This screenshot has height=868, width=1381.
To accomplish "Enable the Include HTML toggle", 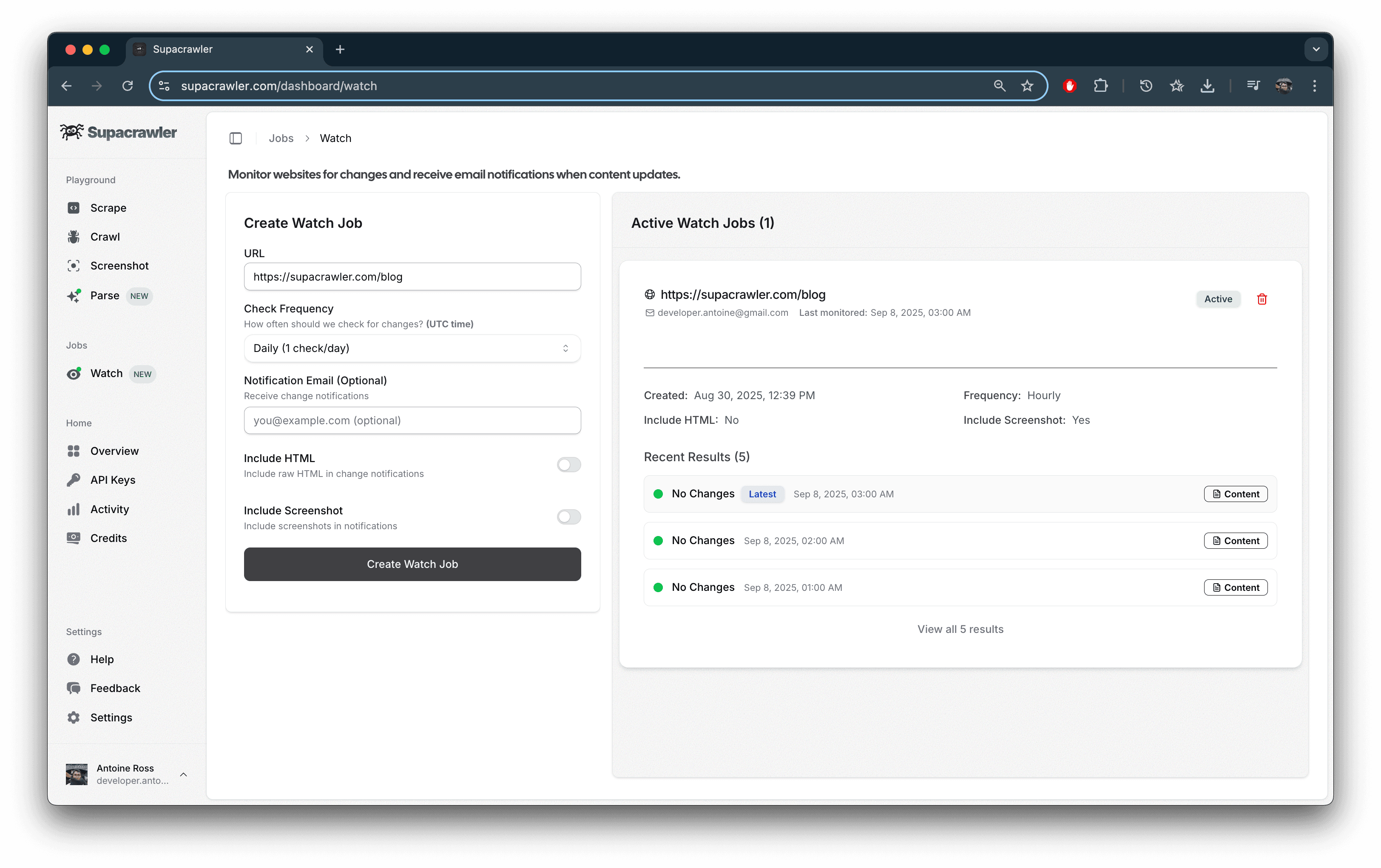I will coord(568,464).
